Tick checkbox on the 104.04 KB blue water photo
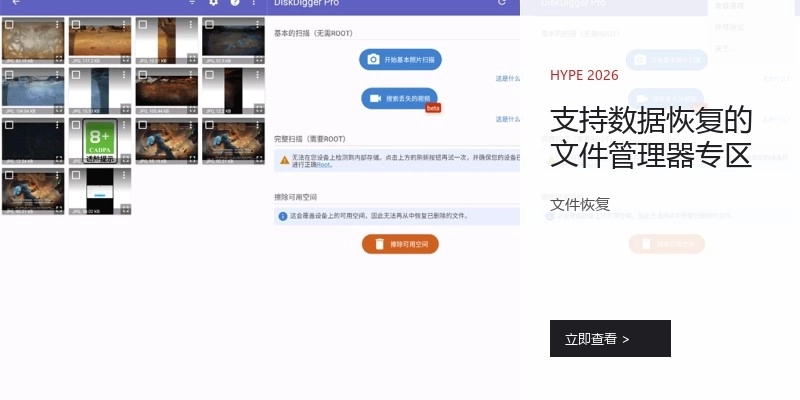Screen dimensions: 800x400 pos(9,74)
